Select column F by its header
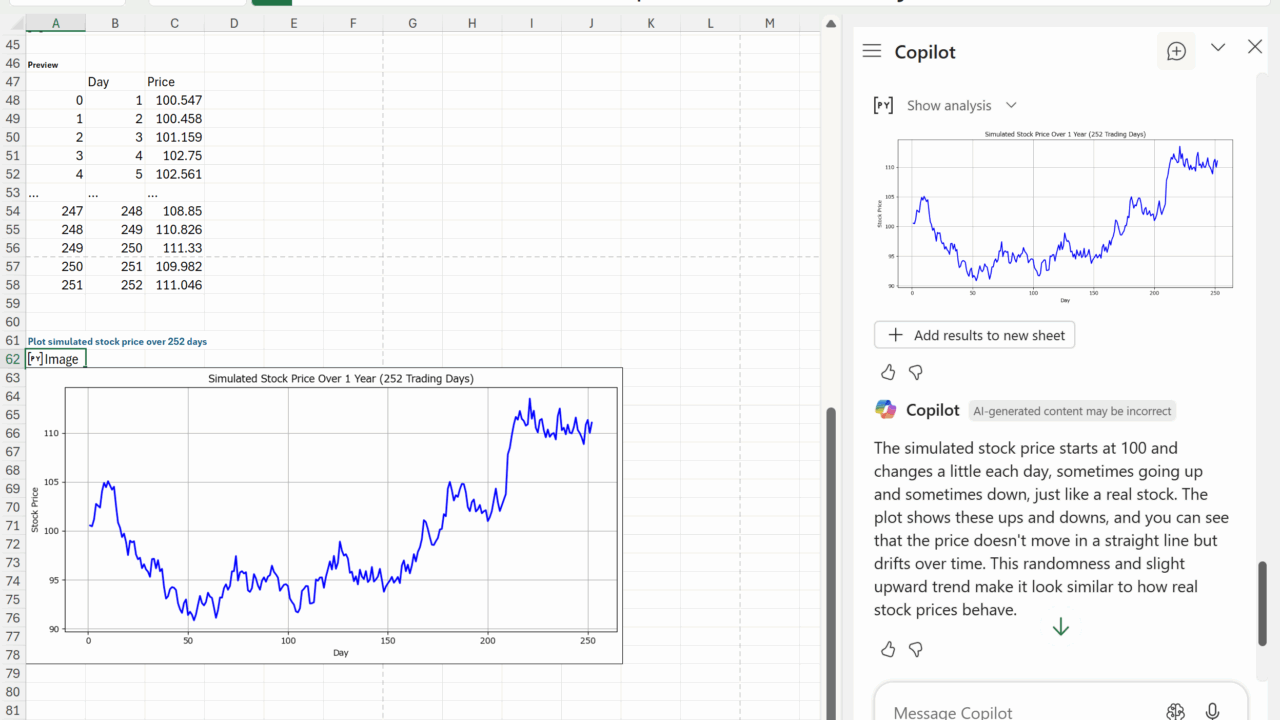The height and width of the screenshot is (720, 1280). tap(353, 23)
